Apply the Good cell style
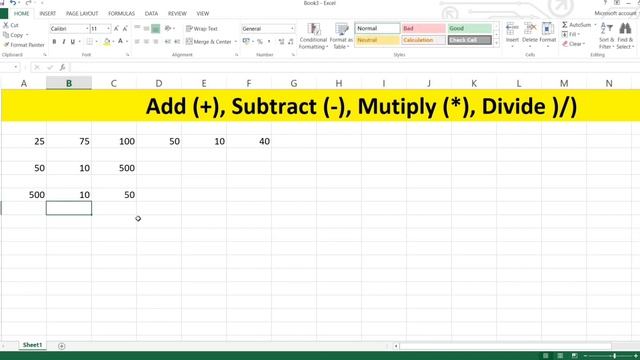 (x=470, y=28)
